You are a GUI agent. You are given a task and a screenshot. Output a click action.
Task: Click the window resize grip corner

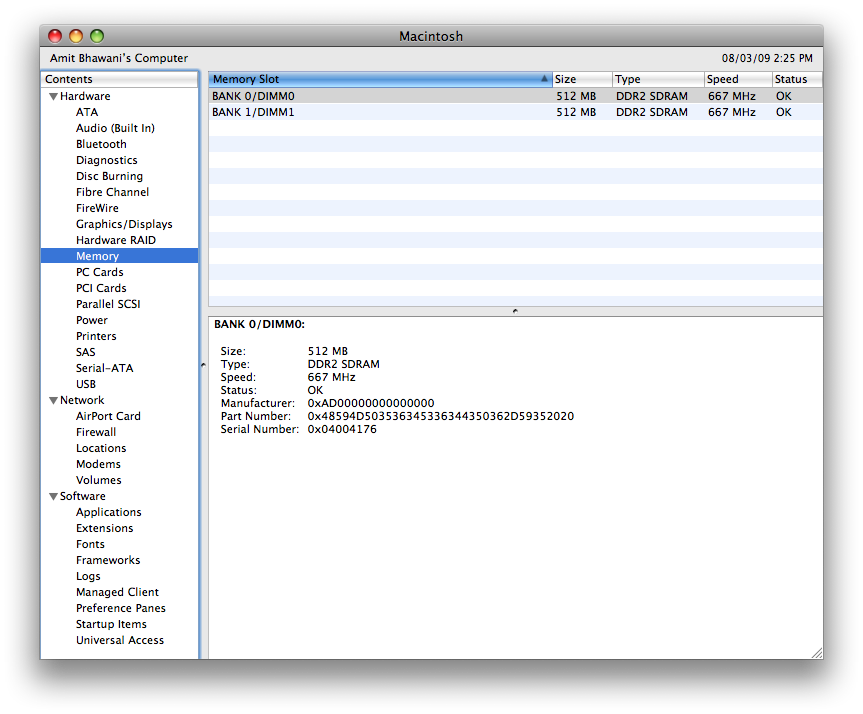pos(817,653)
